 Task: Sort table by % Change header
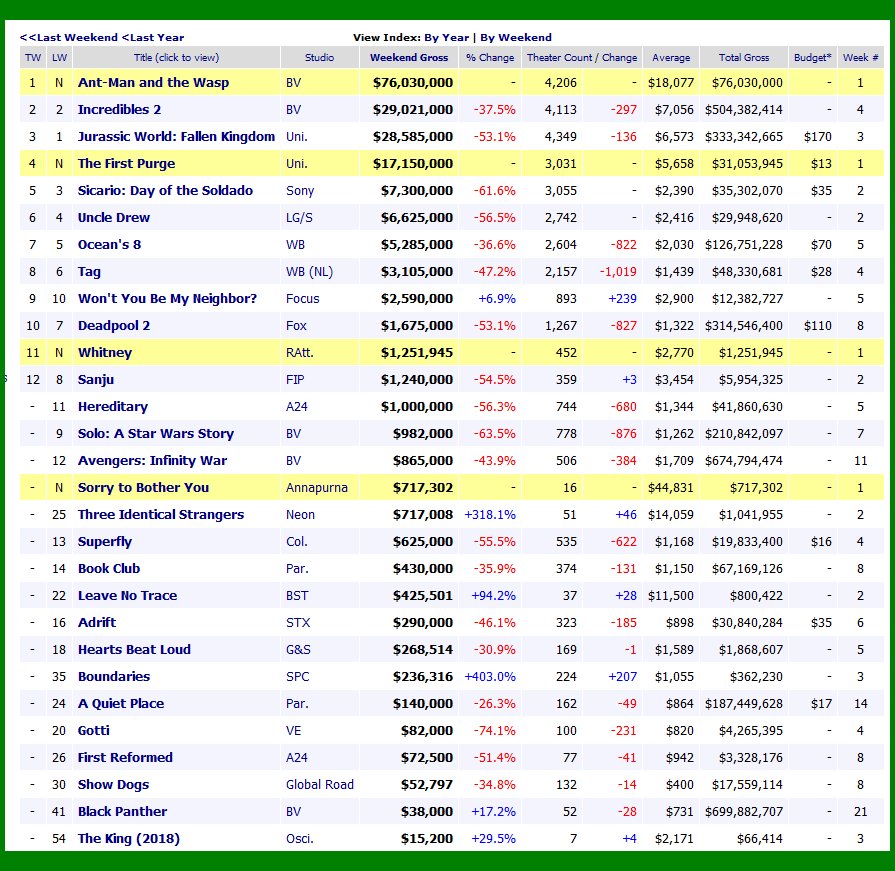(490, 58)
